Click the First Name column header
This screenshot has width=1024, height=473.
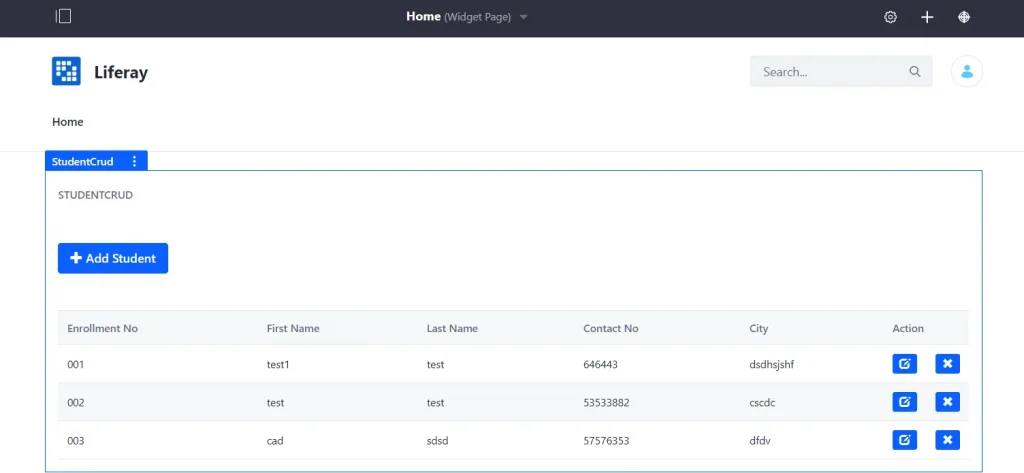[293, 328]
